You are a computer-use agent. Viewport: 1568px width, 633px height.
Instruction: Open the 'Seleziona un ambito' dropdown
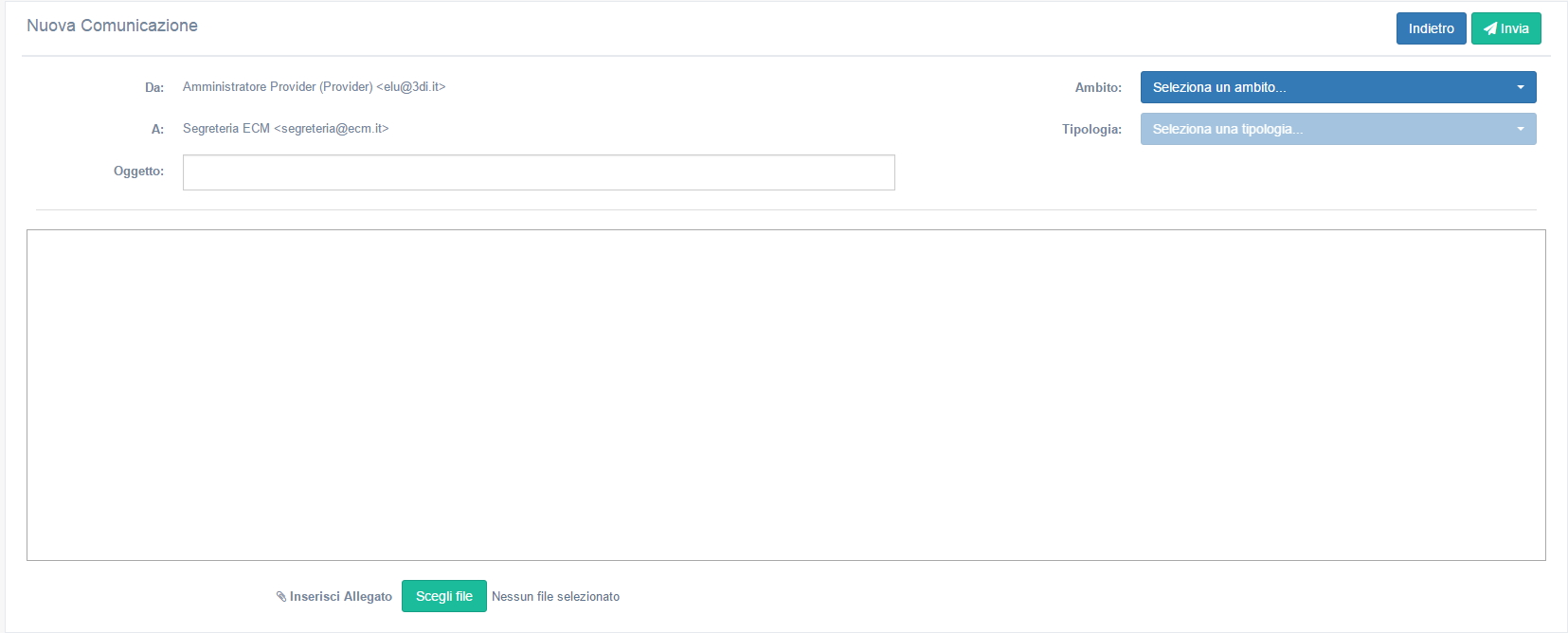(1326, 87)
